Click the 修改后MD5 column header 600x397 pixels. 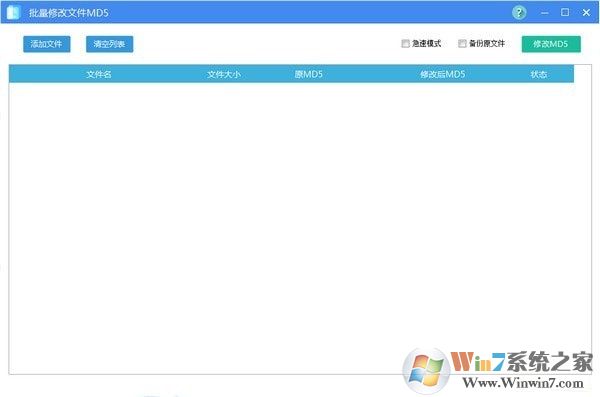tap(443, 74)
